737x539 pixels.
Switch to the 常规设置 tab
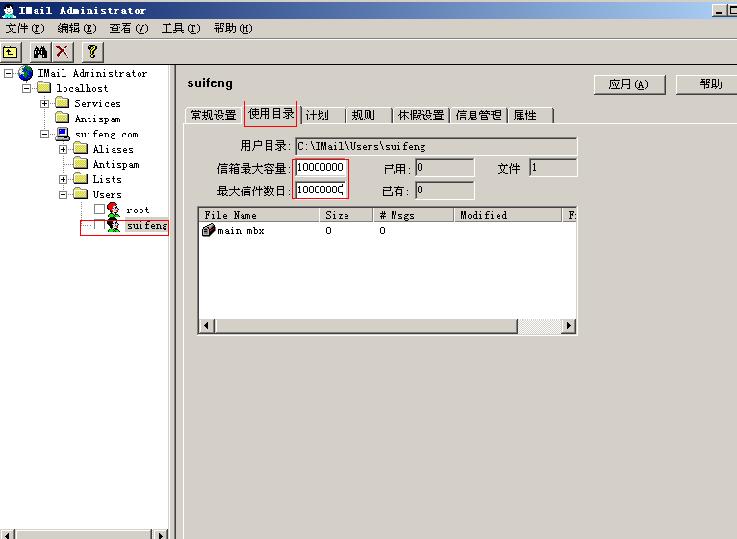tap(213, 115)
